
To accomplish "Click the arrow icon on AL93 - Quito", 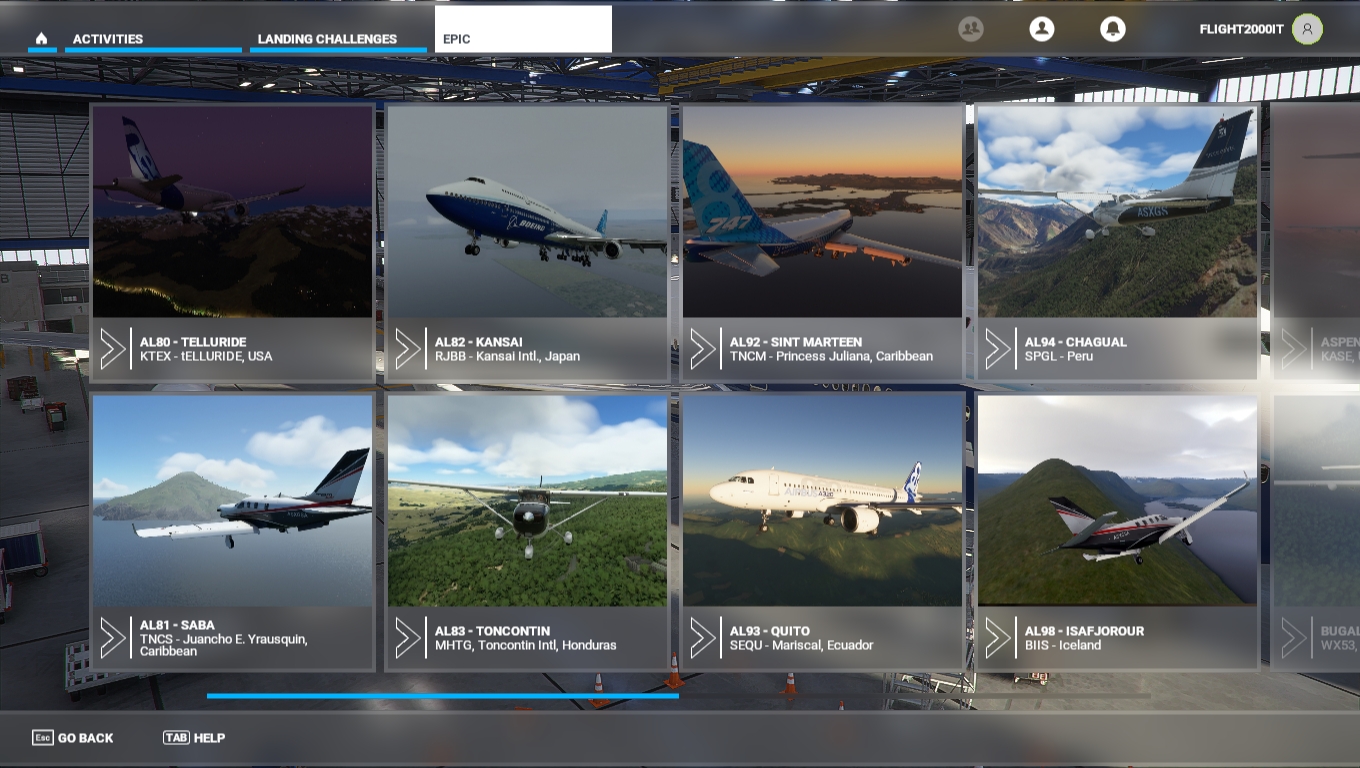I will pos(703,637).
